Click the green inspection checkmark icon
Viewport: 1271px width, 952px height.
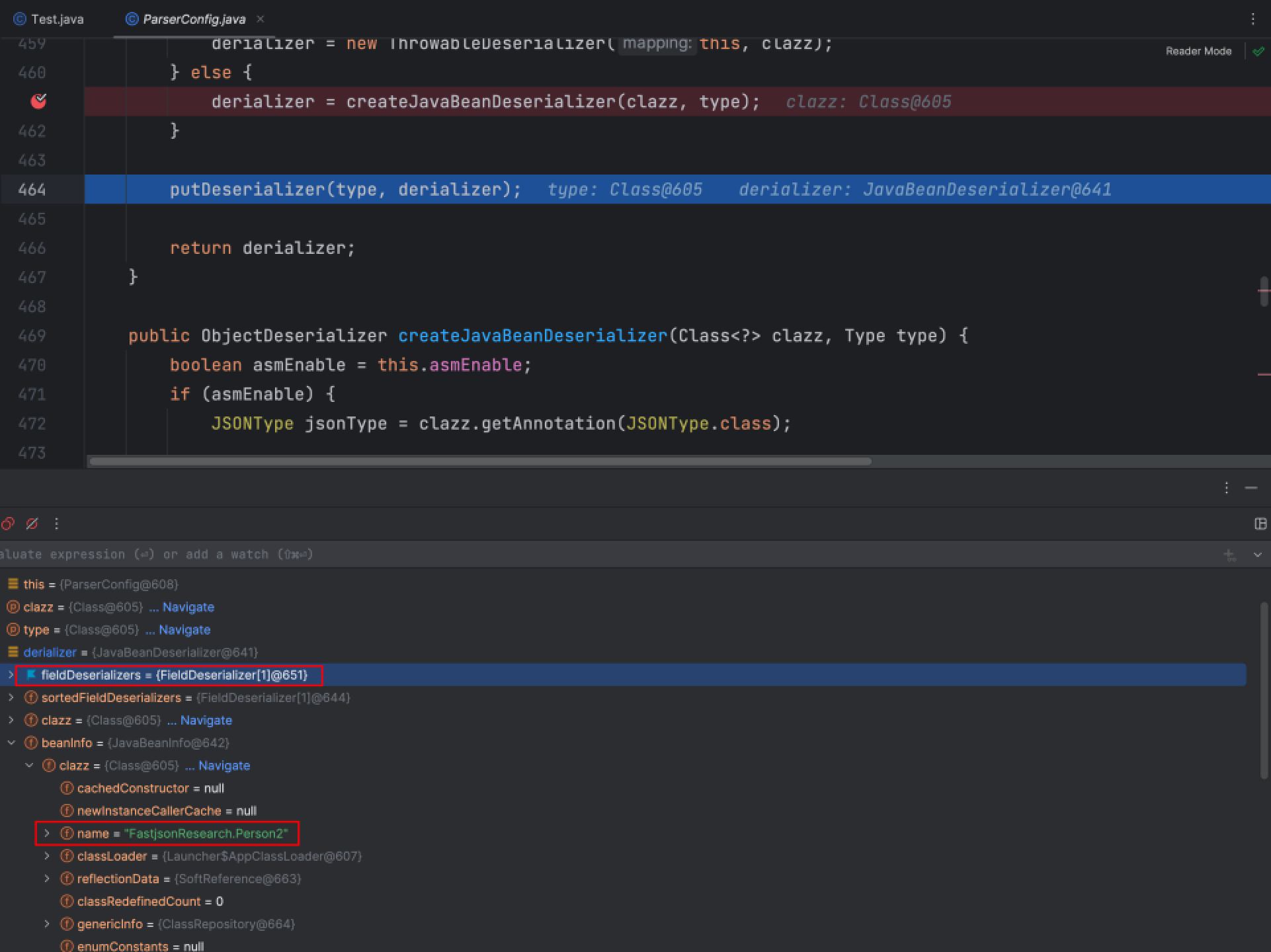click(1258, 51)
